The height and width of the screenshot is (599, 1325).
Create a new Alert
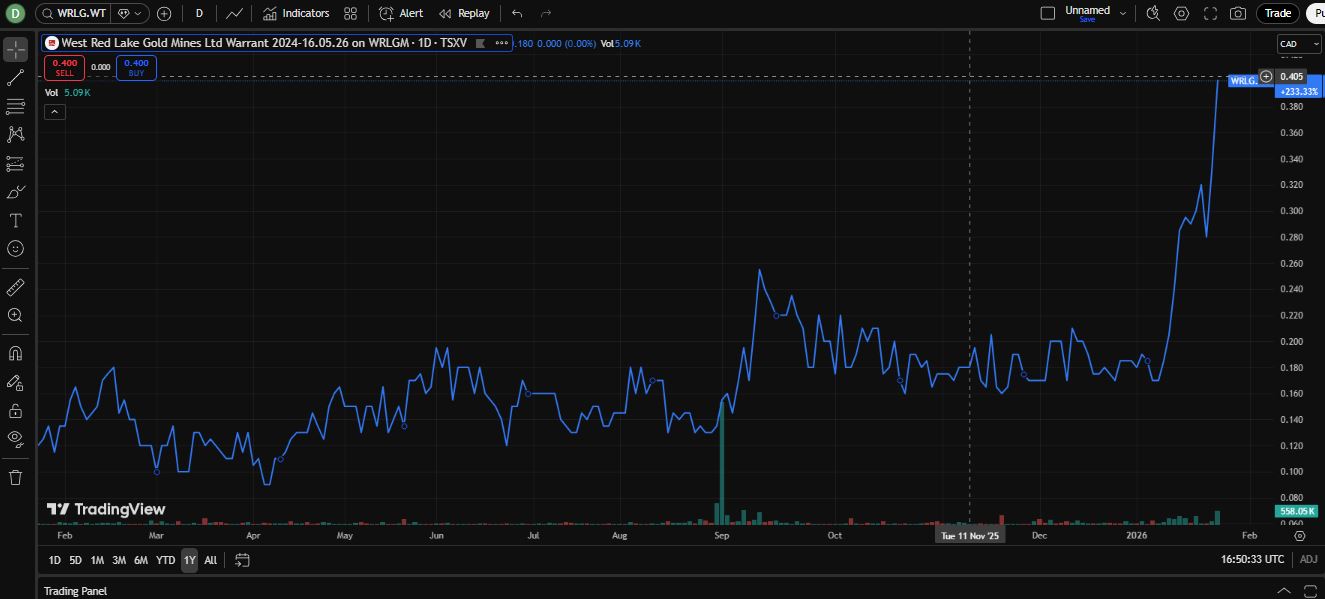coord(401,13)
